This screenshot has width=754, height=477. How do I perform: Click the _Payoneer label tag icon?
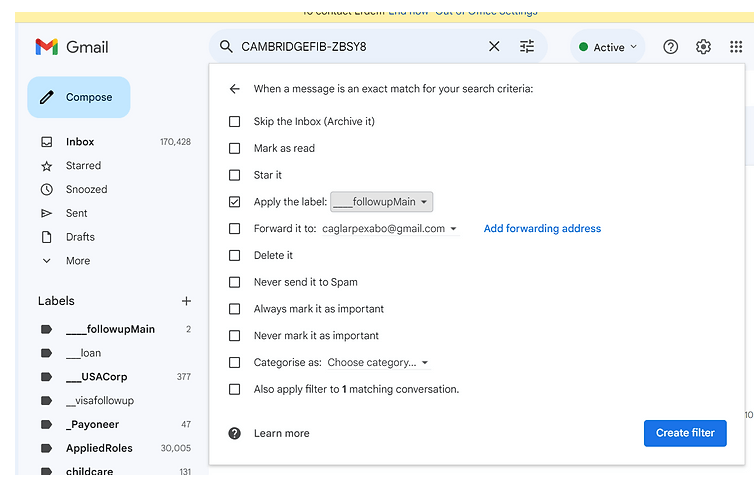(x=46, y=425)
